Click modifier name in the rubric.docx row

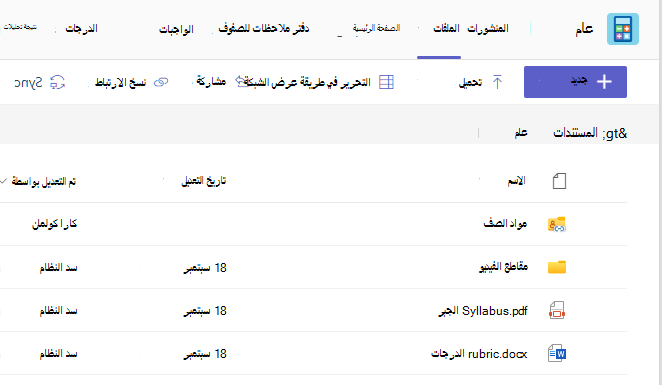click(59, 354)
